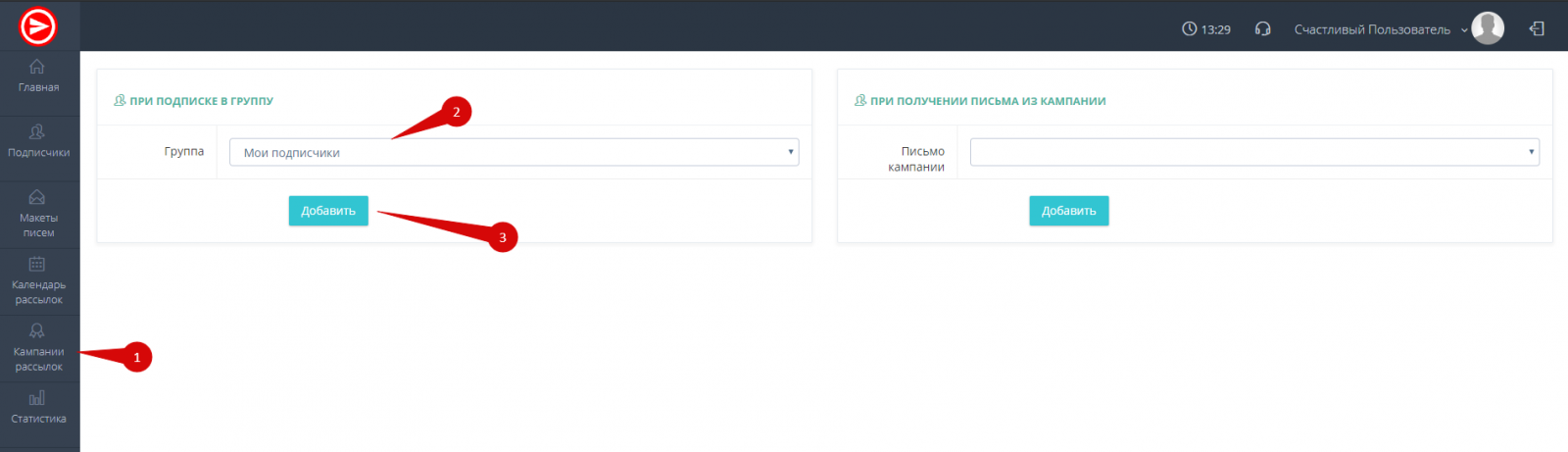Open the Главная home icon
Viewport: 1568px width, 452px height.
coord(37,67)
